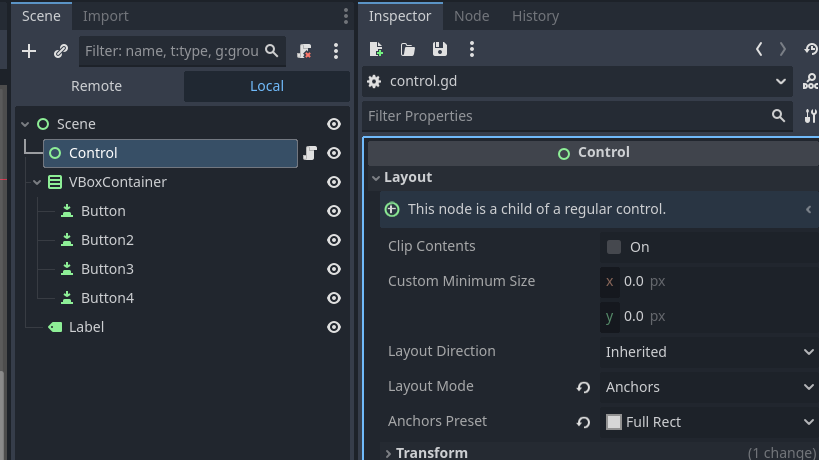This screenshot has width=819, height=460.
Task: Hide the Button3 node
Action: coord(334,269)
